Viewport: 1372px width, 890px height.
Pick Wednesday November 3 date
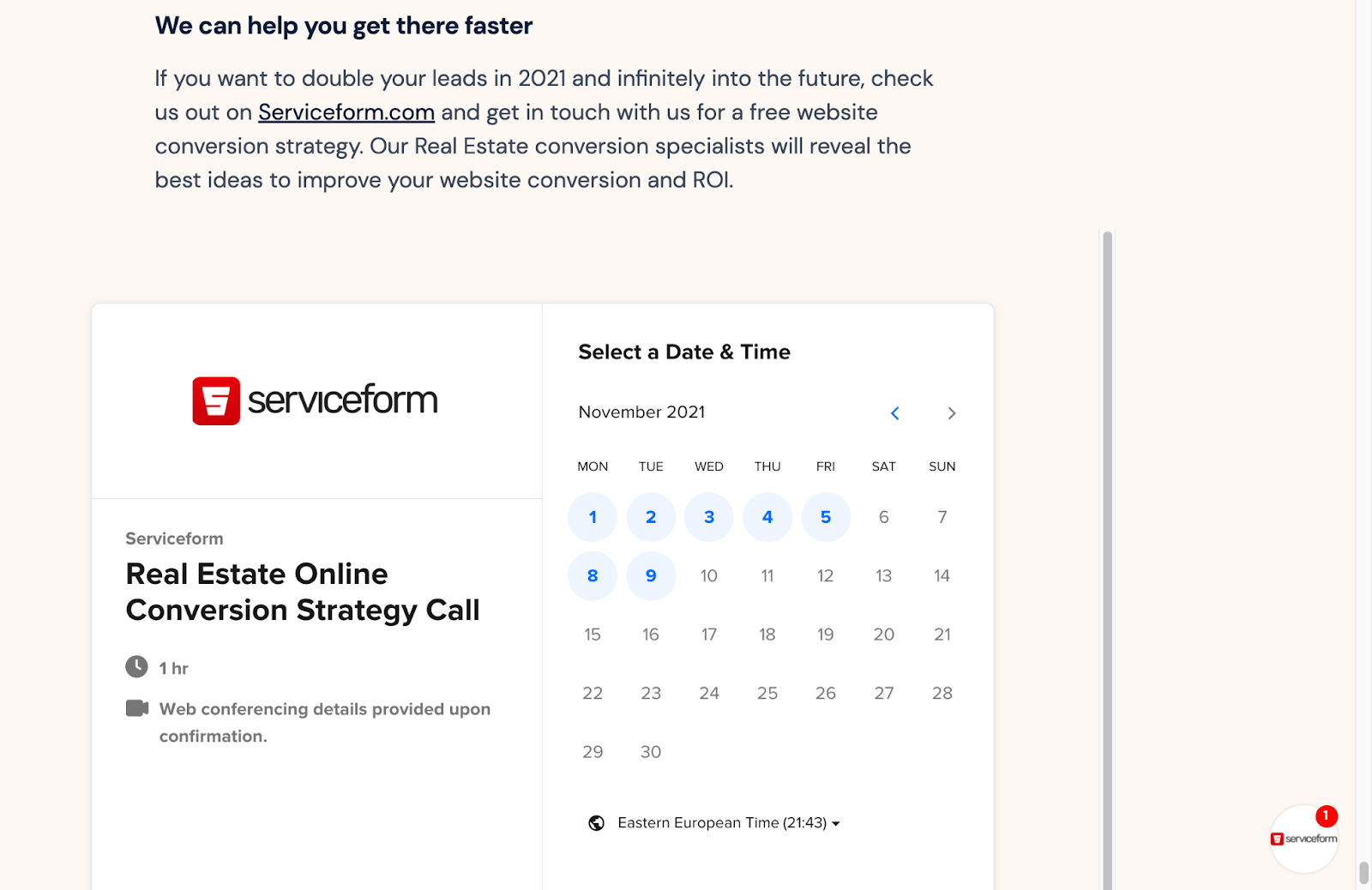709,517
